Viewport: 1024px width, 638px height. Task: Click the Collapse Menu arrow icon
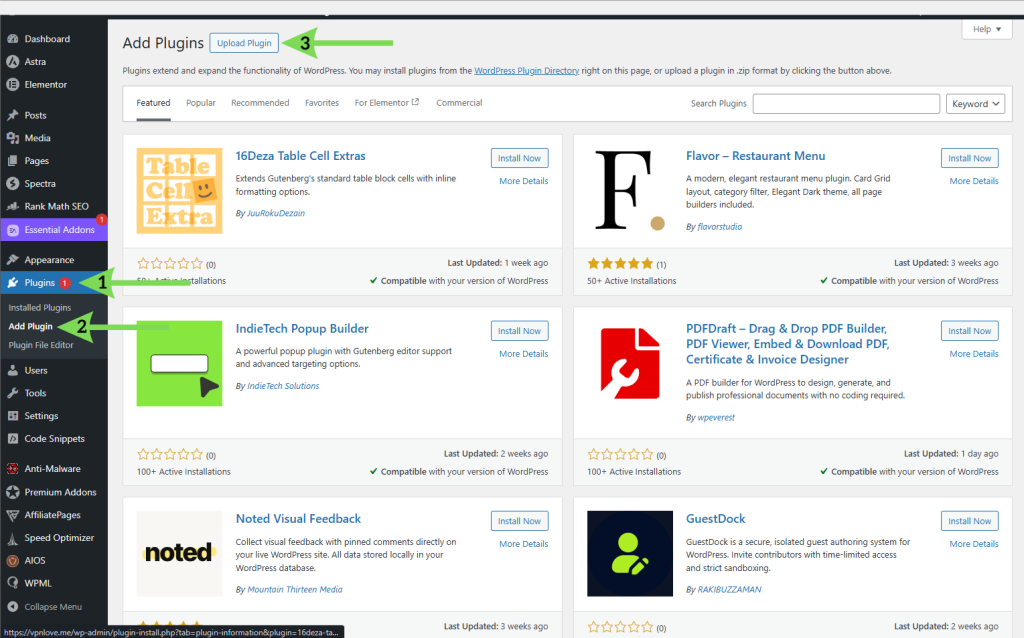[12, 607]
